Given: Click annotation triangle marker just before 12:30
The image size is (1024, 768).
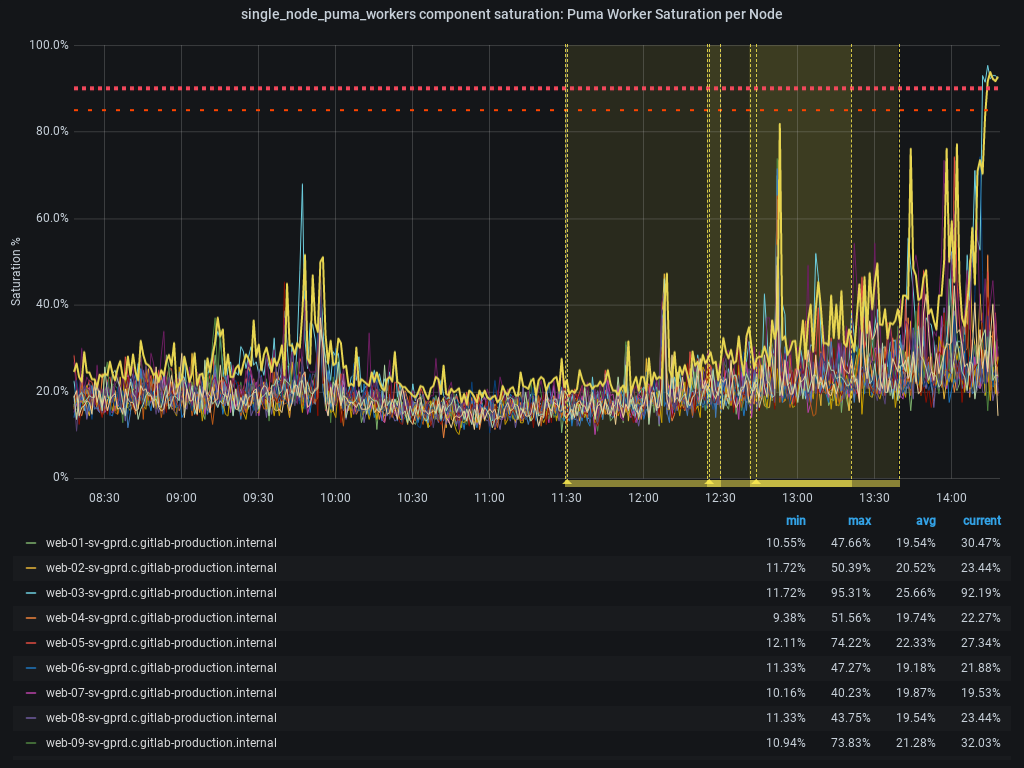Looking at the screenshot, I should (x=709, y=482).
